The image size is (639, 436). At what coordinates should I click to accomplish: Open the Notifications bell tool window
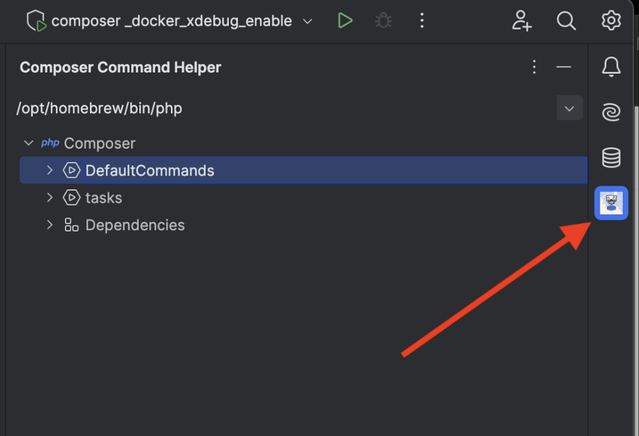pyautogui.click(x=611, y=67)
